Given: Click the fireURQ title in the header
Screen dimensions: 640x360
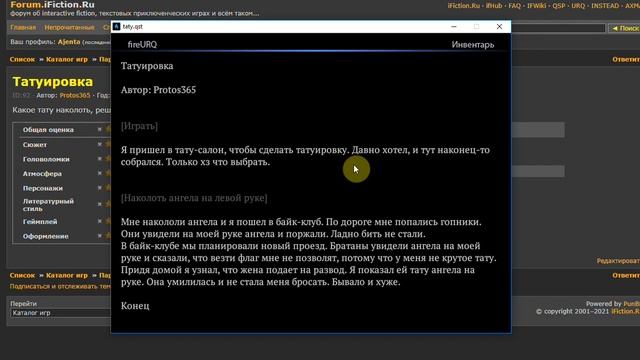Looking at the screenshot, I should [142, 44].
